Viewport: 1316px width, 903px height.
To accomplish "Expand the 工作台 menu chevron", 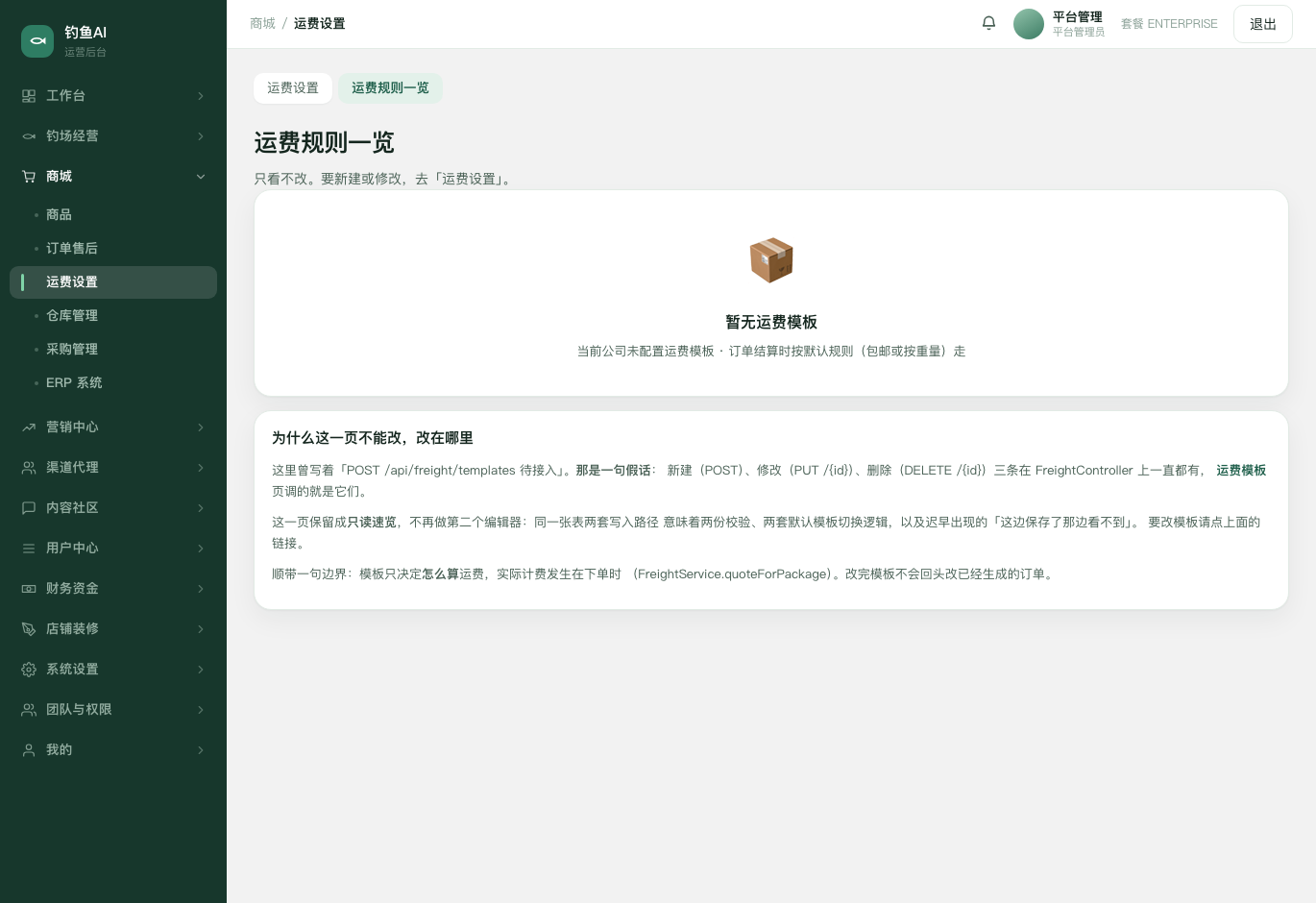I will [201, 96].
